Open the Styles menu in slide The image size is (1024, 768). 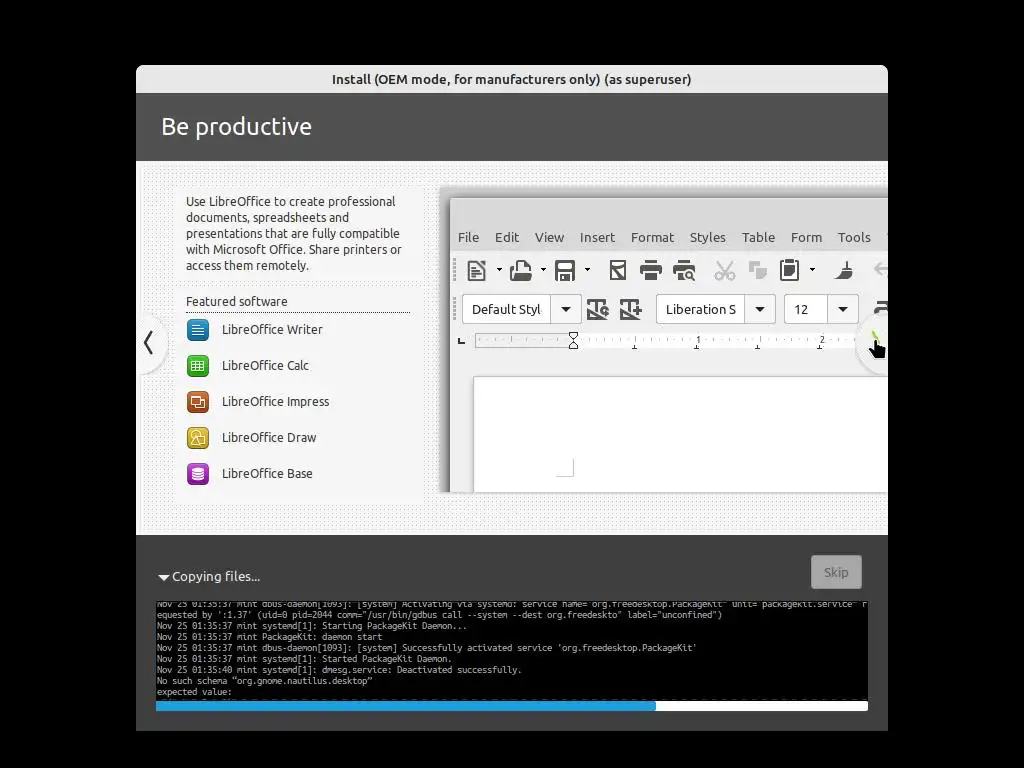708,238
